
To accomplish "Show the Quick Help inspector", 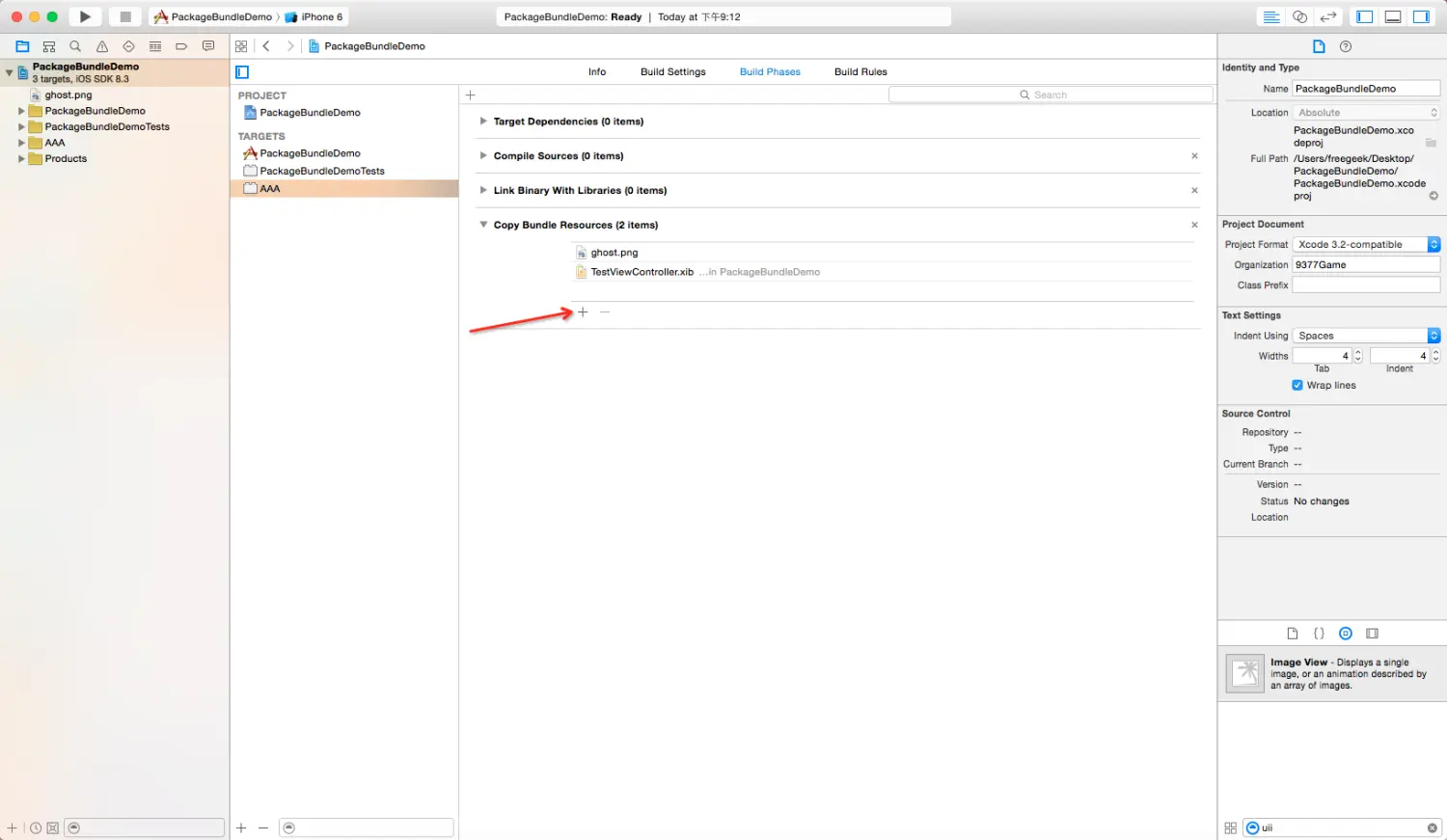I will tap(1346, 46).
